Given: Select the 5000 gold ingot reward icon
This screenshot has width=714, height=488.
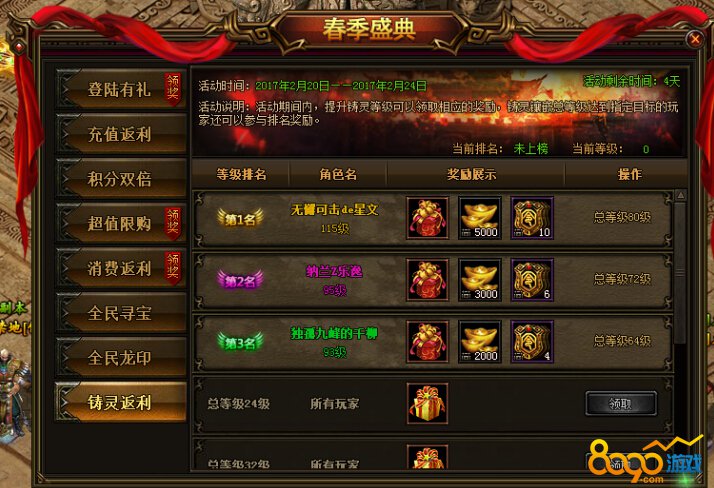Looking at the screenshot, I should [479, 218].
